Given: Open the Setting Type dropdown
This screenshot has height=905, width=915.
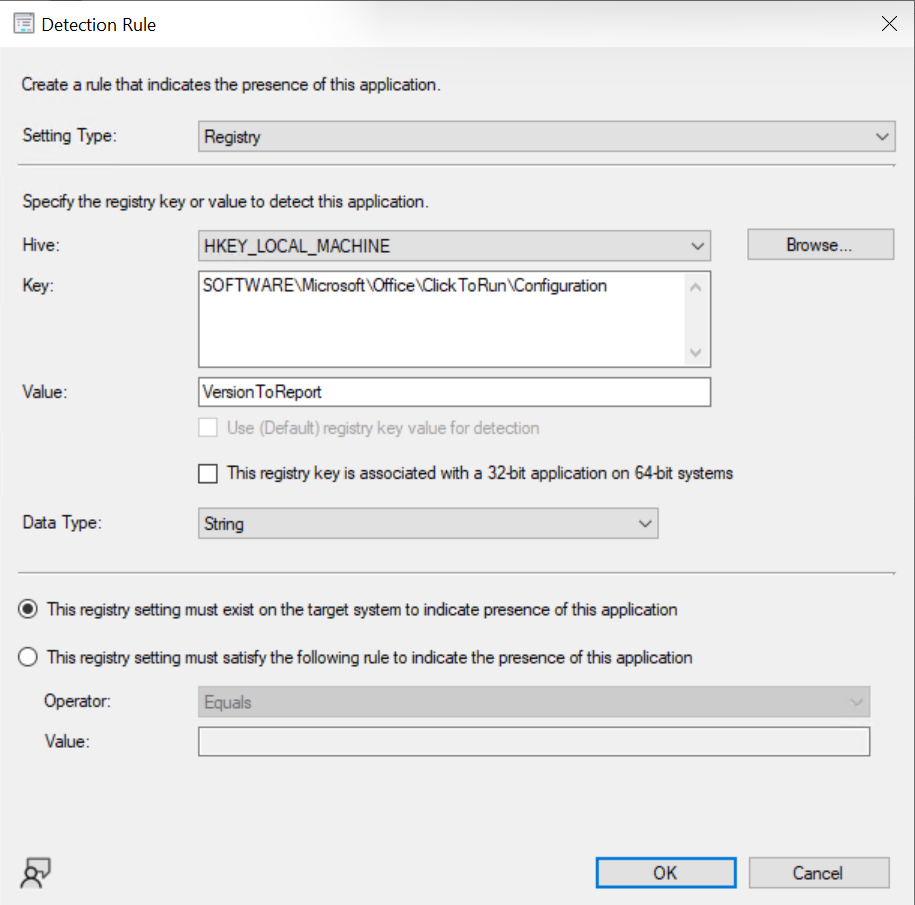Looking at the screenshot, I should 545,137.
